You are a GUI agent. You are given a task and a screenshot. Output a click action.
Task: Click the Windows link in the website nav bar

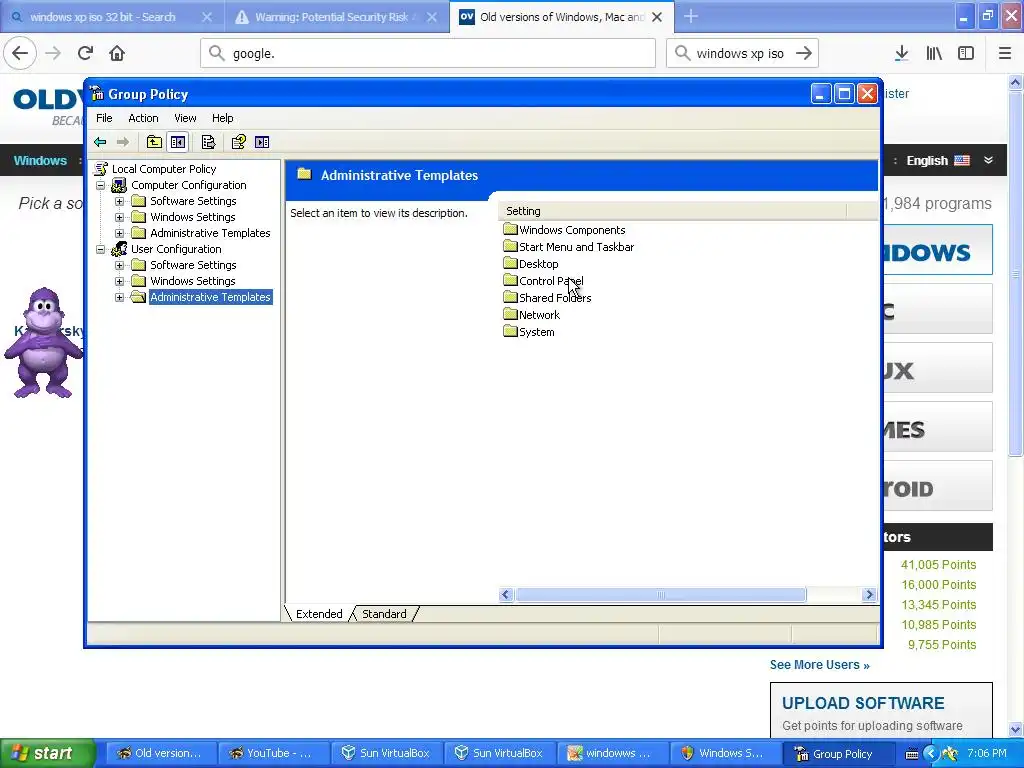coord(40,161)
